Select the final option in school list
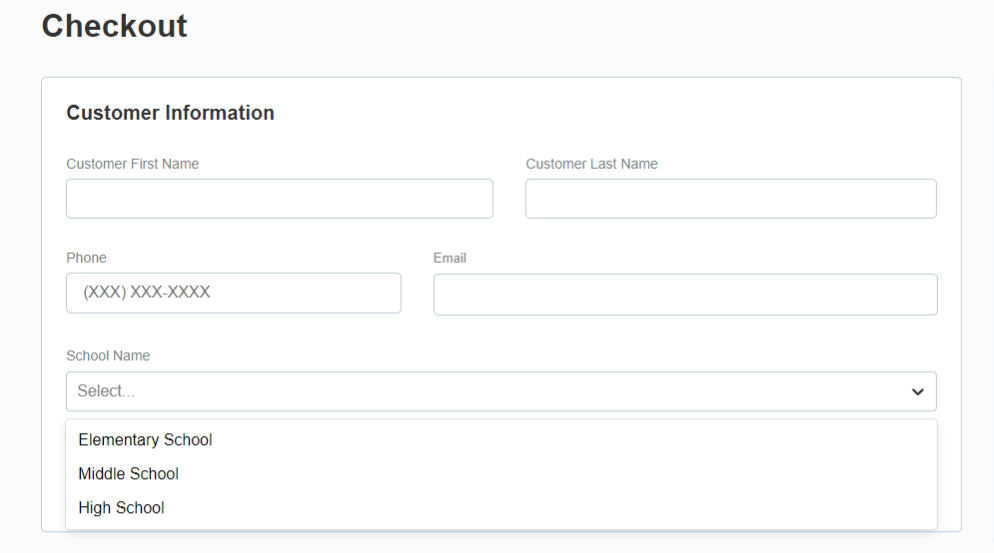 pyautogui.click(x=501, y=507)
